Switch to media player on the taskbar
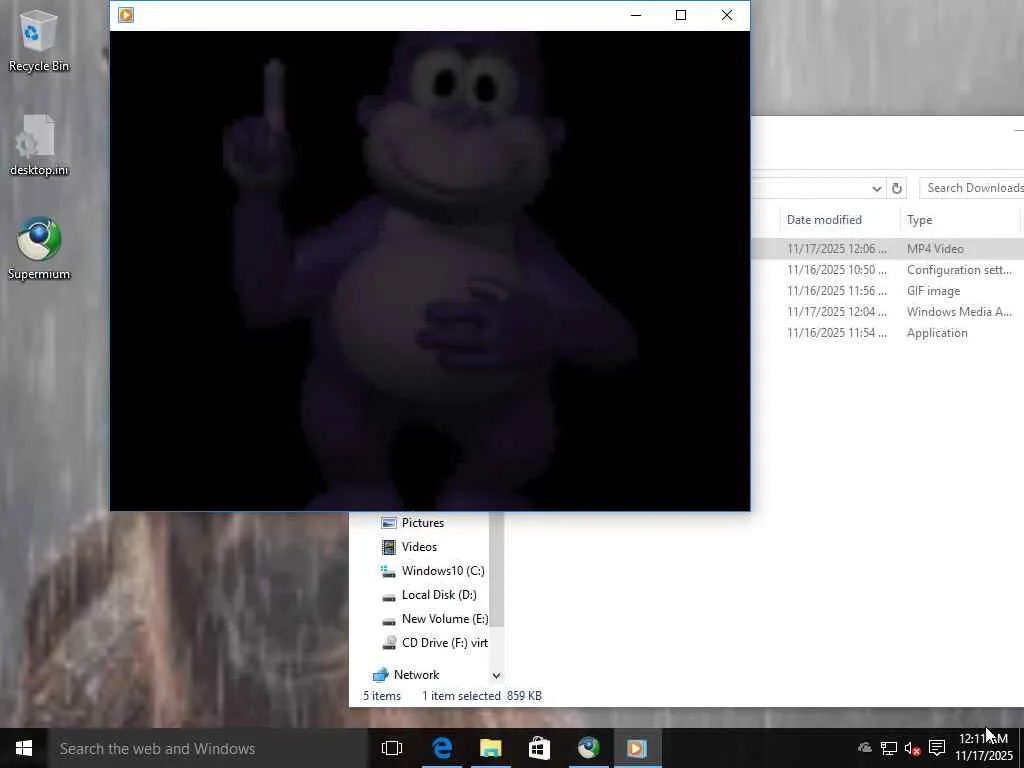This screenshot has height=768, width=1024. [x=637, y=748]
